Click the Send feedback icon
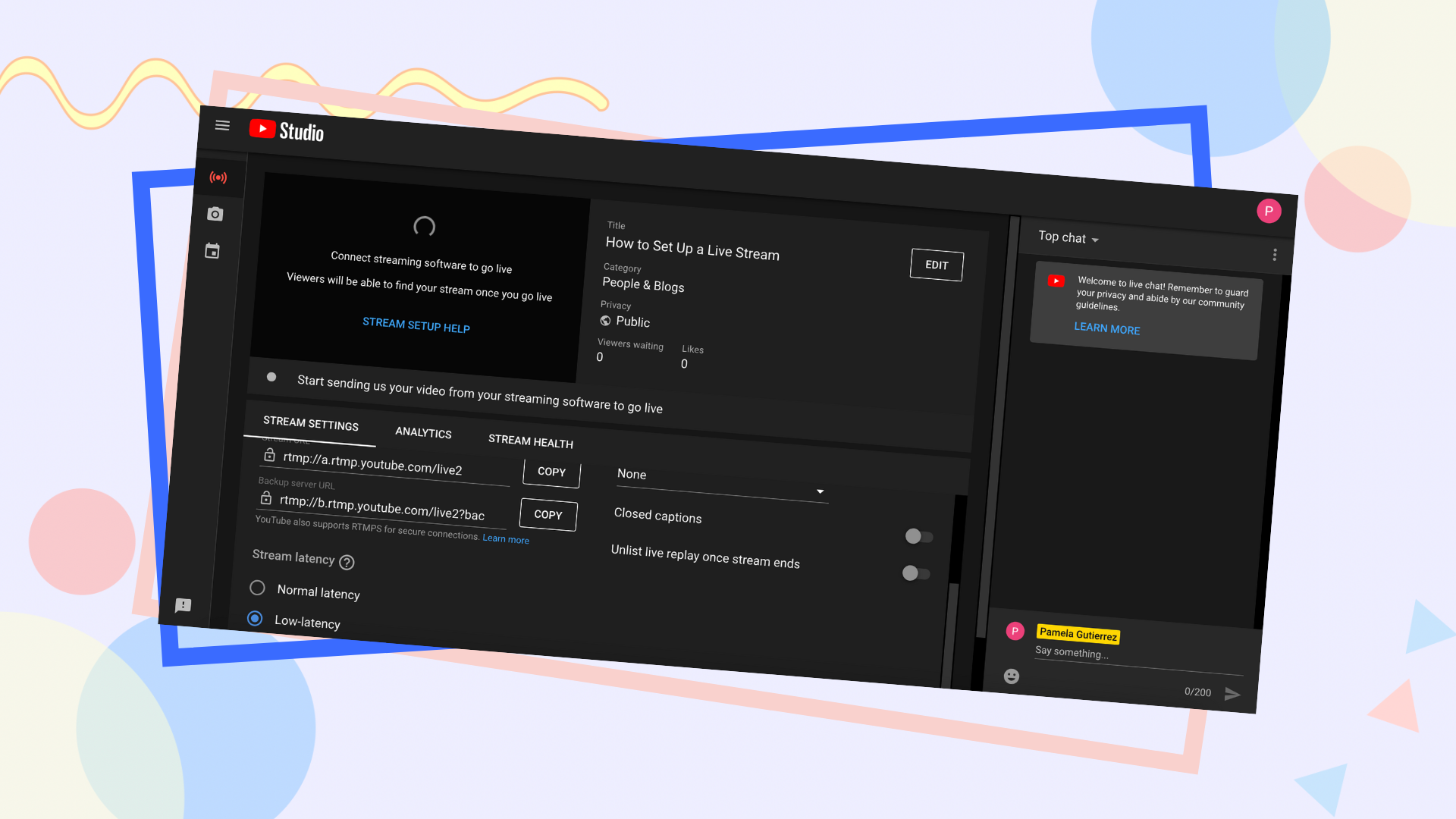Screen dimensions: 1456x819 pos(183,605)
